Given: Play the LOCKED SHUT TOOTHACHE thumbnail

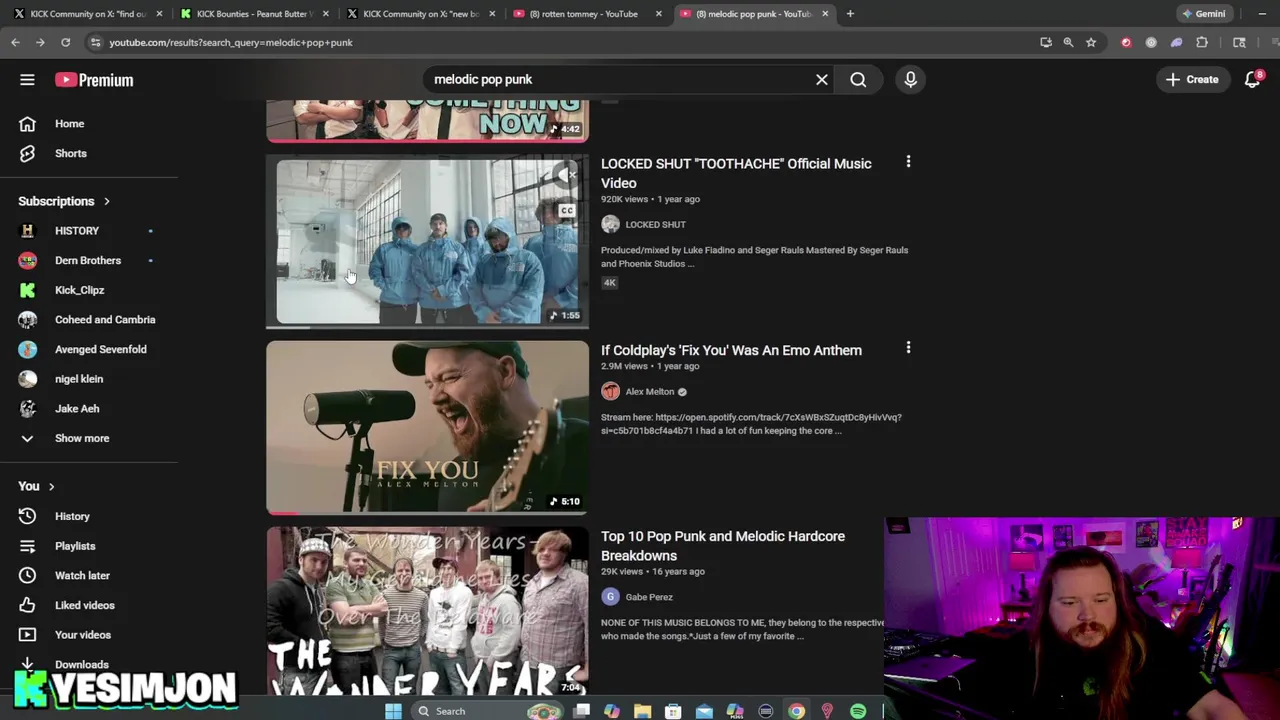Looking at the screenshot, I should coord(427,241).
